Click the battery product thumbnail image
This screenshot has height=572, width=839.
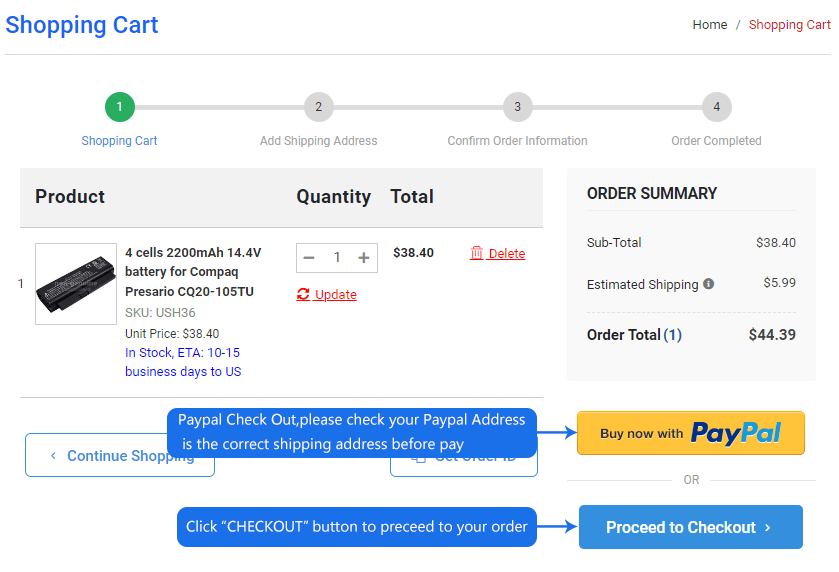[76, 284]
